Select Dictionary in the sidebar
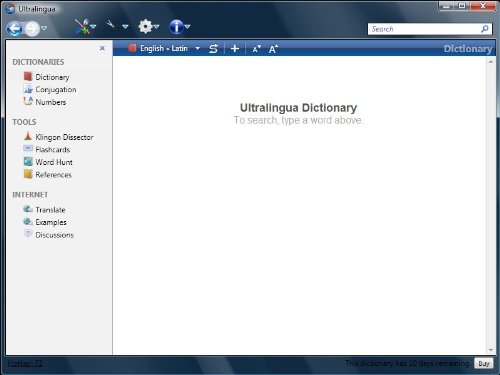 [x=52, y=77]
